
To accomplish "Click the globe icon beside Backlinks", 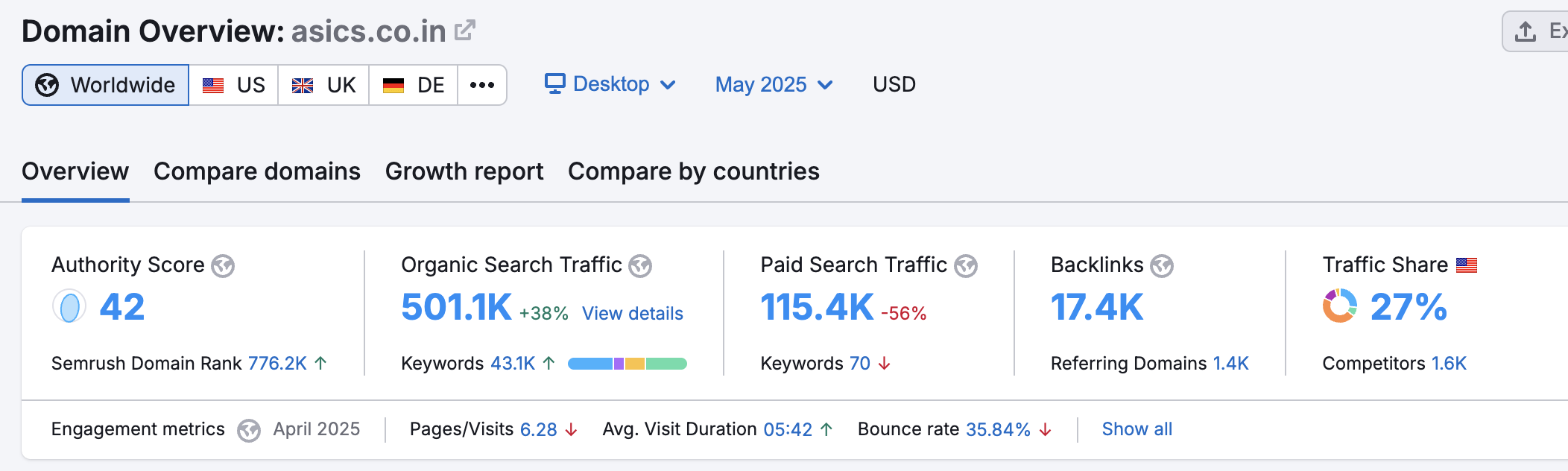I will 1162,266.
